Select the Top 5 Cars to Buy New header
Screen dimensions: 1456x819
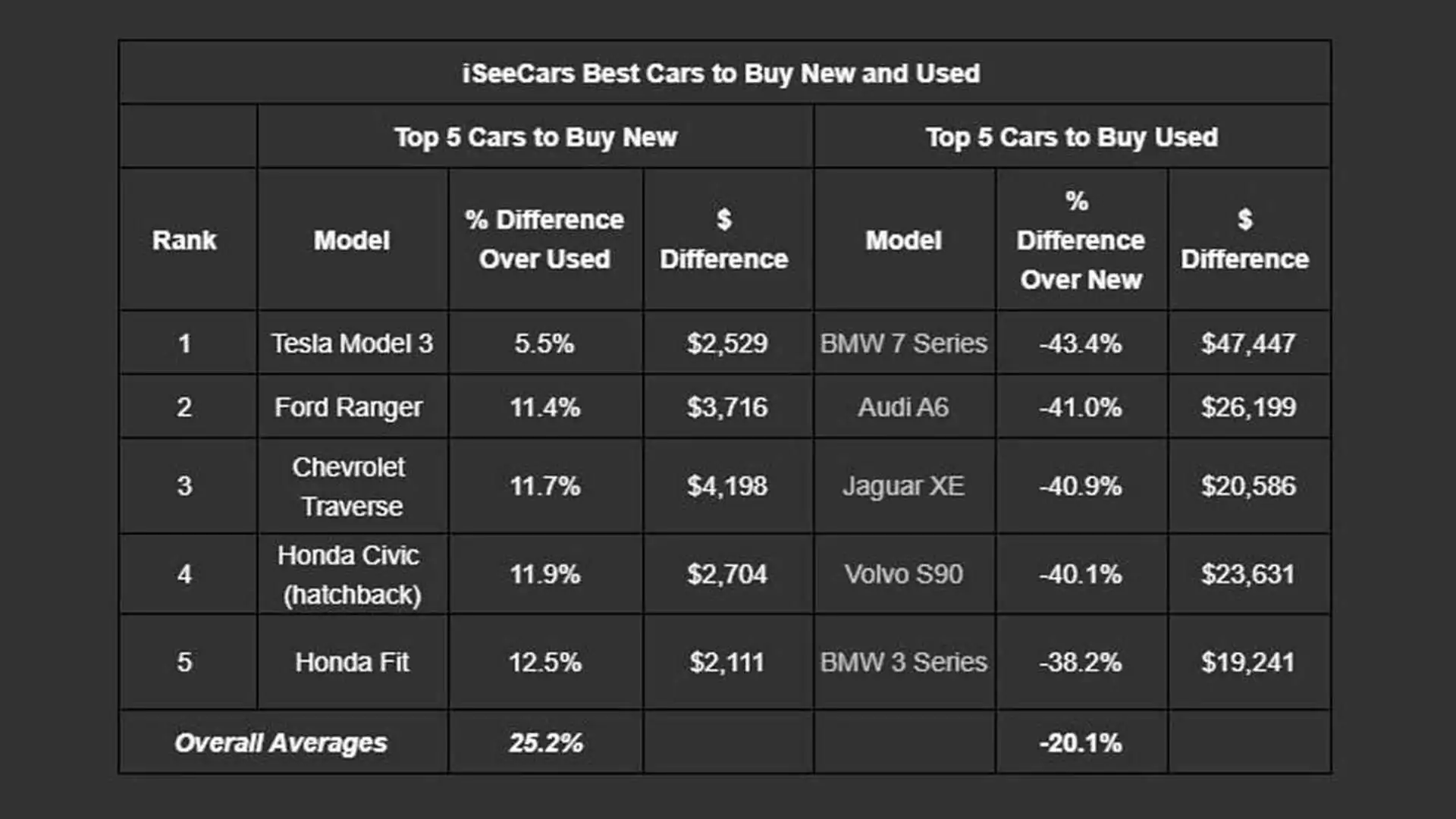(535, 137)
